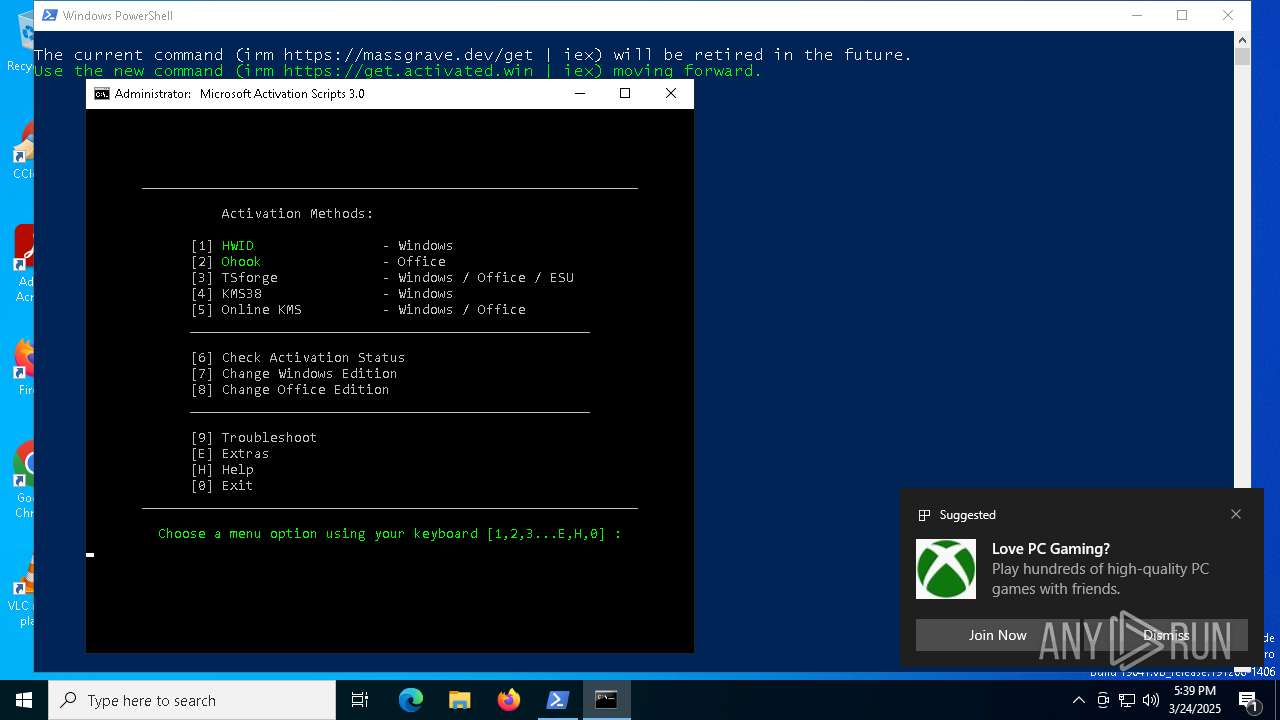
Task: Click the [0] Exit text
Action: [222, 485]
